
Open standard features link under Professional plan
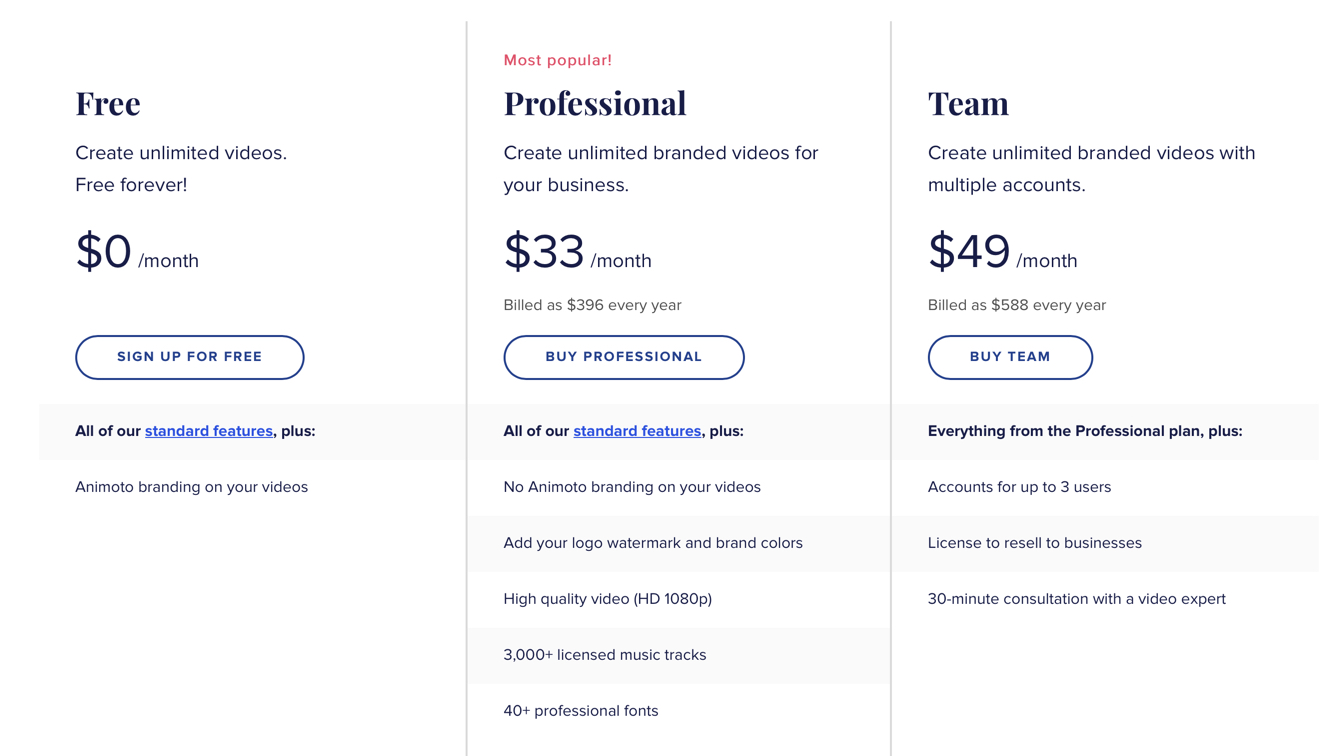[637, 431]
